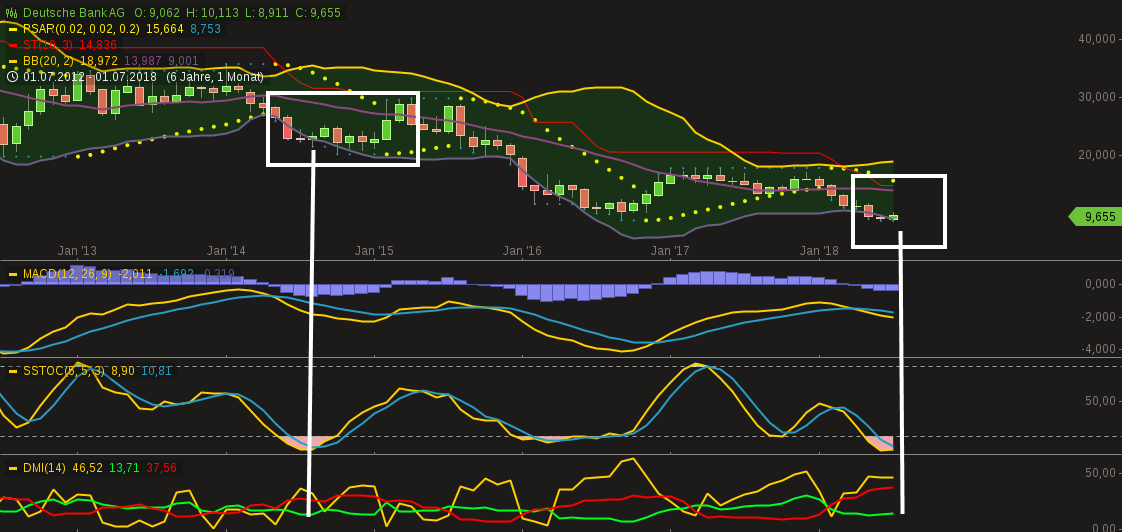This screenshot has width=1122, height=532.
Task: Click the yellow PSAR legend marker
Action: [x=12, y=29]
